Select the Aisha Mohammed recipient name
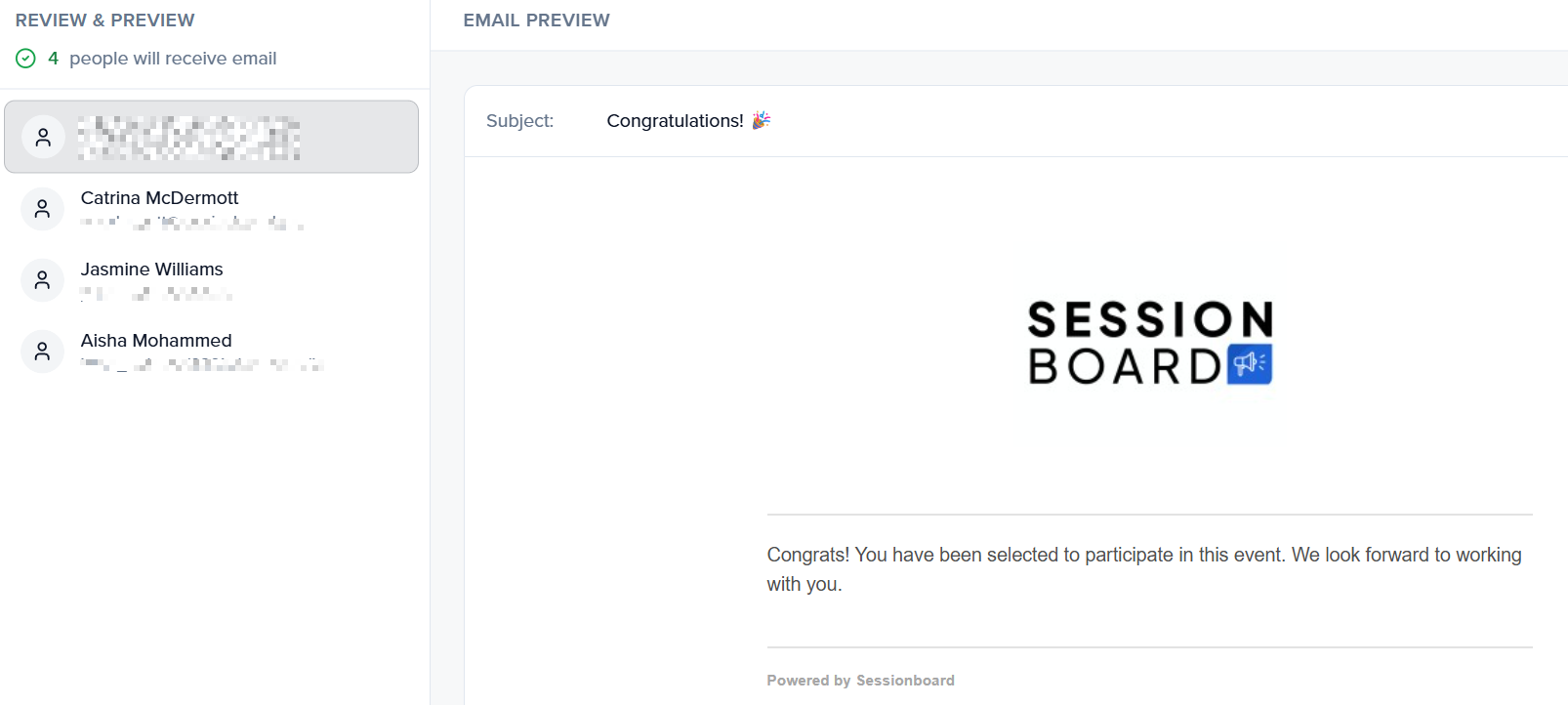1568x705 pixels. [156, 341]
